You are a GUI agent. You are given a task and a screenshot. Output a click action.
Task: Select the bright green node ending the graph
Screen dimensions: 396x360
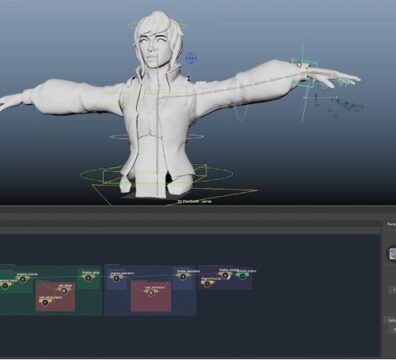pos(242,276)
